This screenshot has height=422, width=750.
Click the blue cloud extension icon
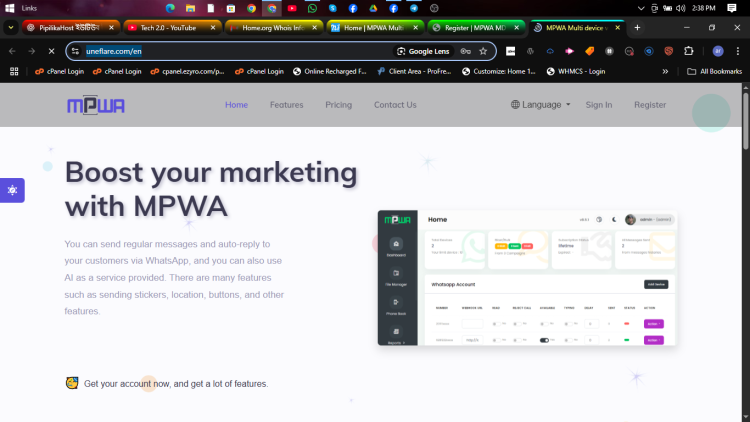coord(550,51)
